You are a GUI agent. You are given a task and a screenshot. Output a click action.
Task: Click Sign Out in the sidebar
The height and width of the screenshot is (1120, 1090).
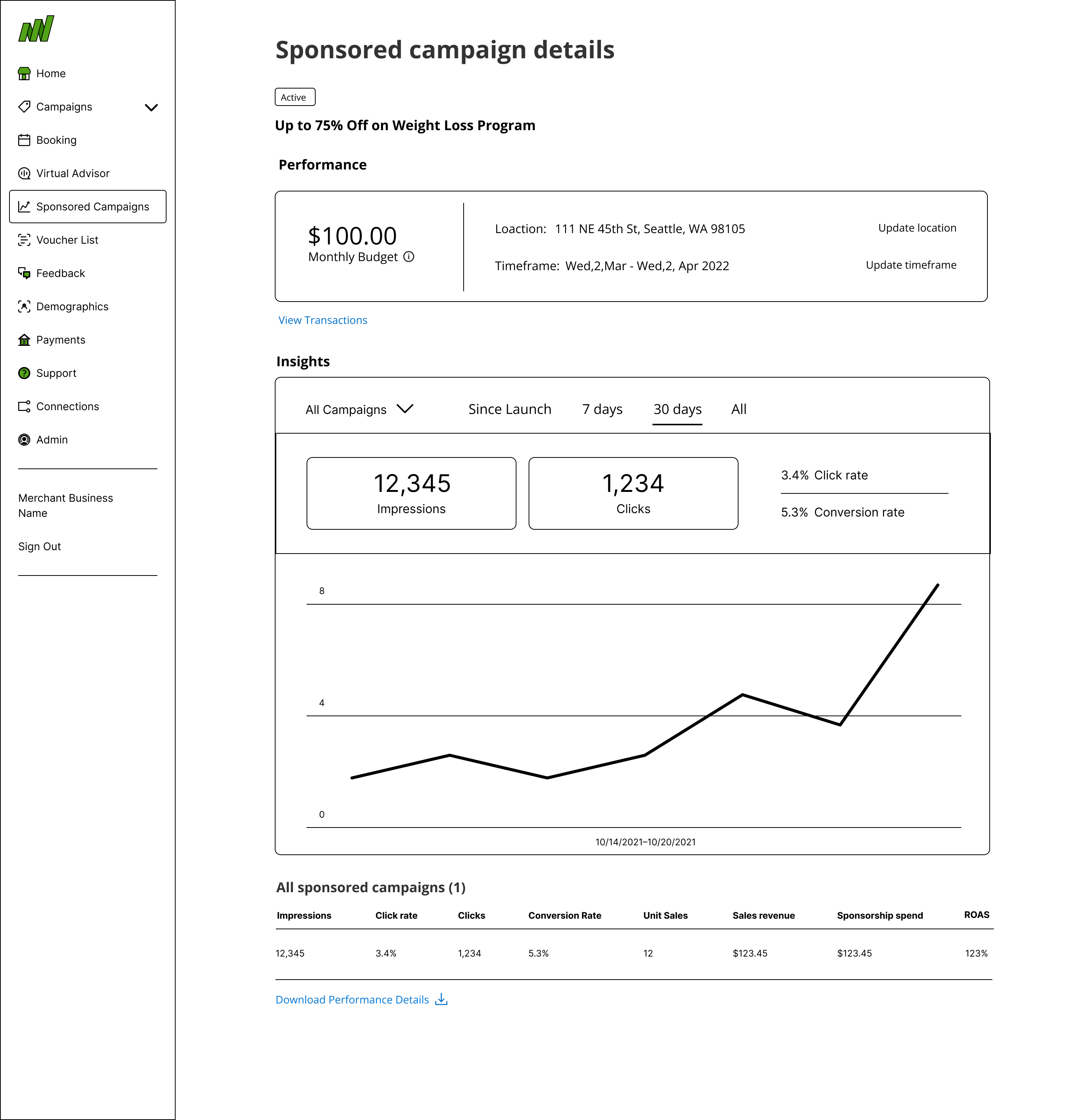[39, 546]
